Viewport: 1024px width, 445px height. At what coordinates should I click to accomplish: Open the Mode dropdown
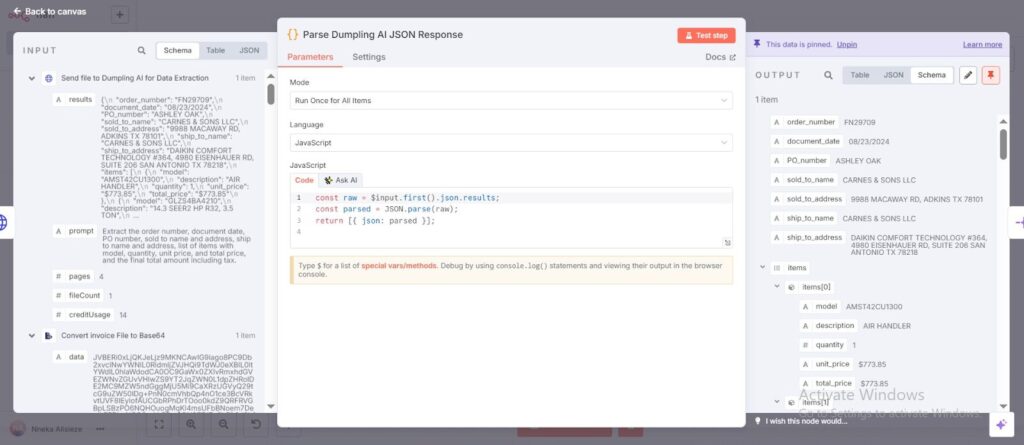click(511, 101)
